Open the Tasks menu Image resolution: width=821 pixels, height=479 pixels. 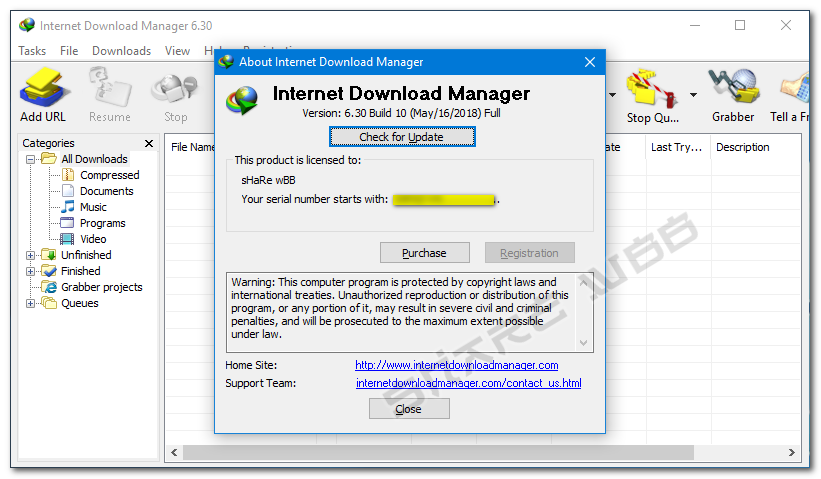32,51
